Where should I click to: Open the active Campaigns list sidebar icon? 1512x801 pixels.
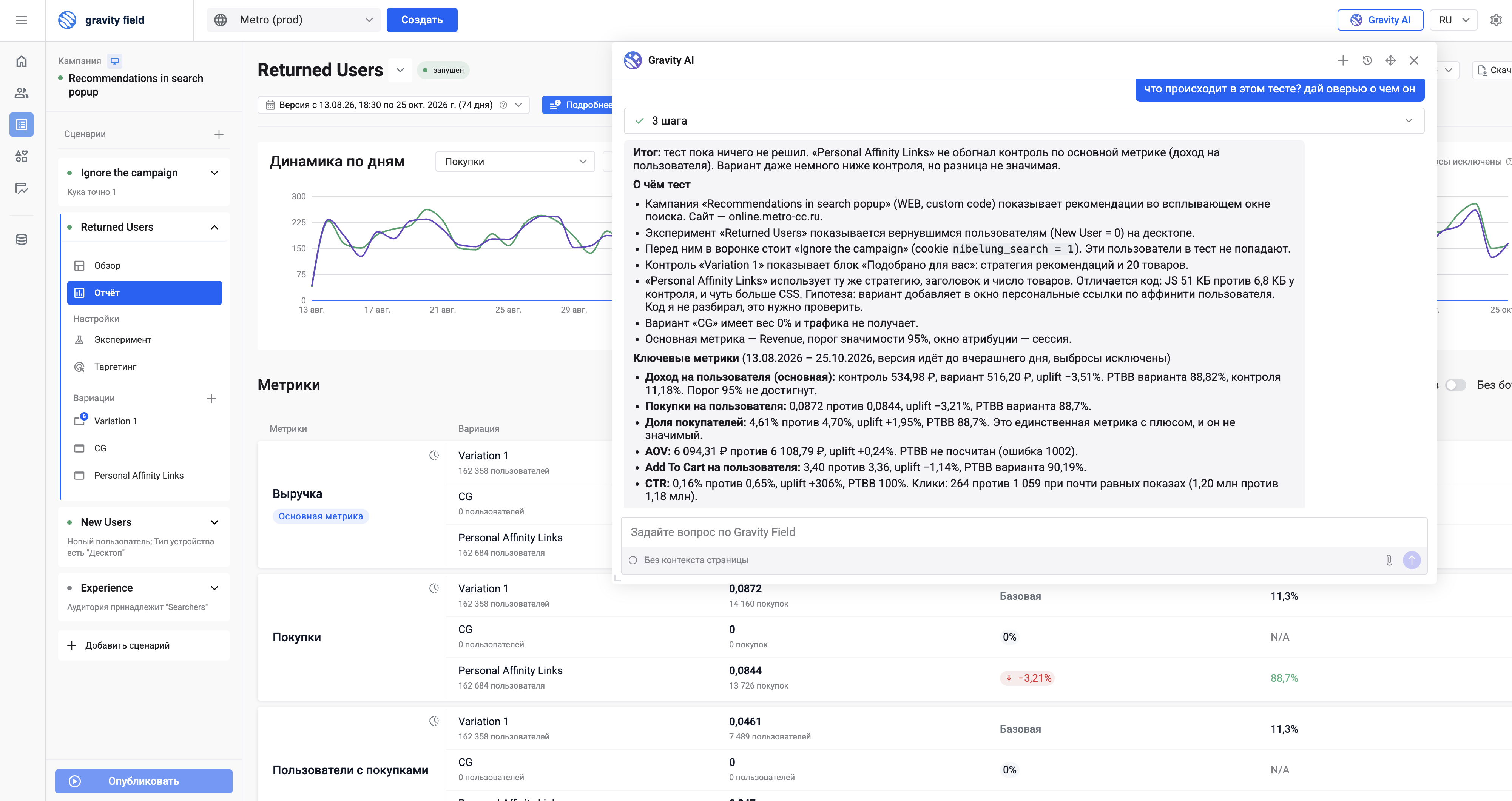click(x=22, y=125)
